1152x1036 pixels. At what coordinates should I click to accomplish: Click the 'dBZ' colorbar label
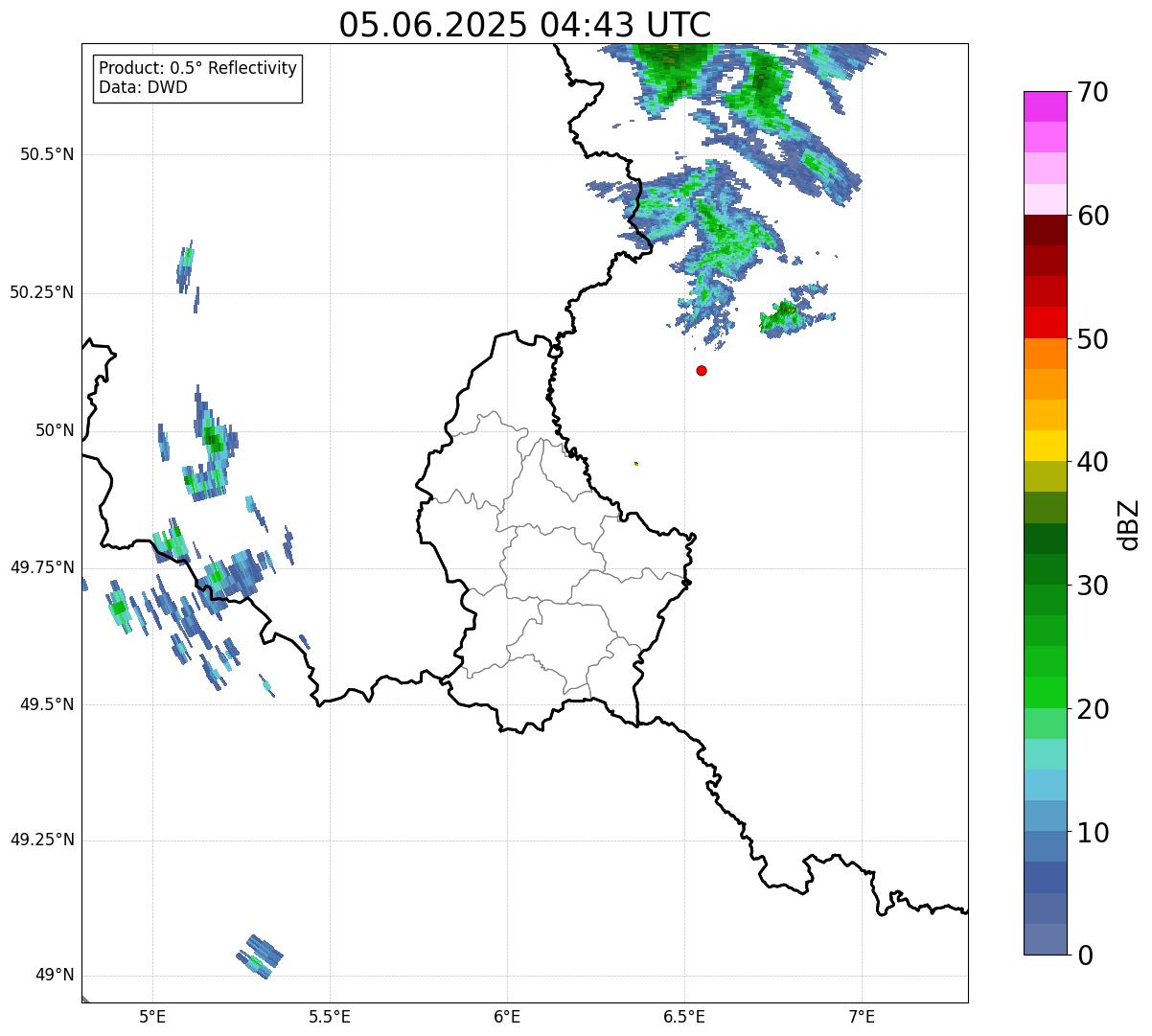click(x=1129, y=523)
